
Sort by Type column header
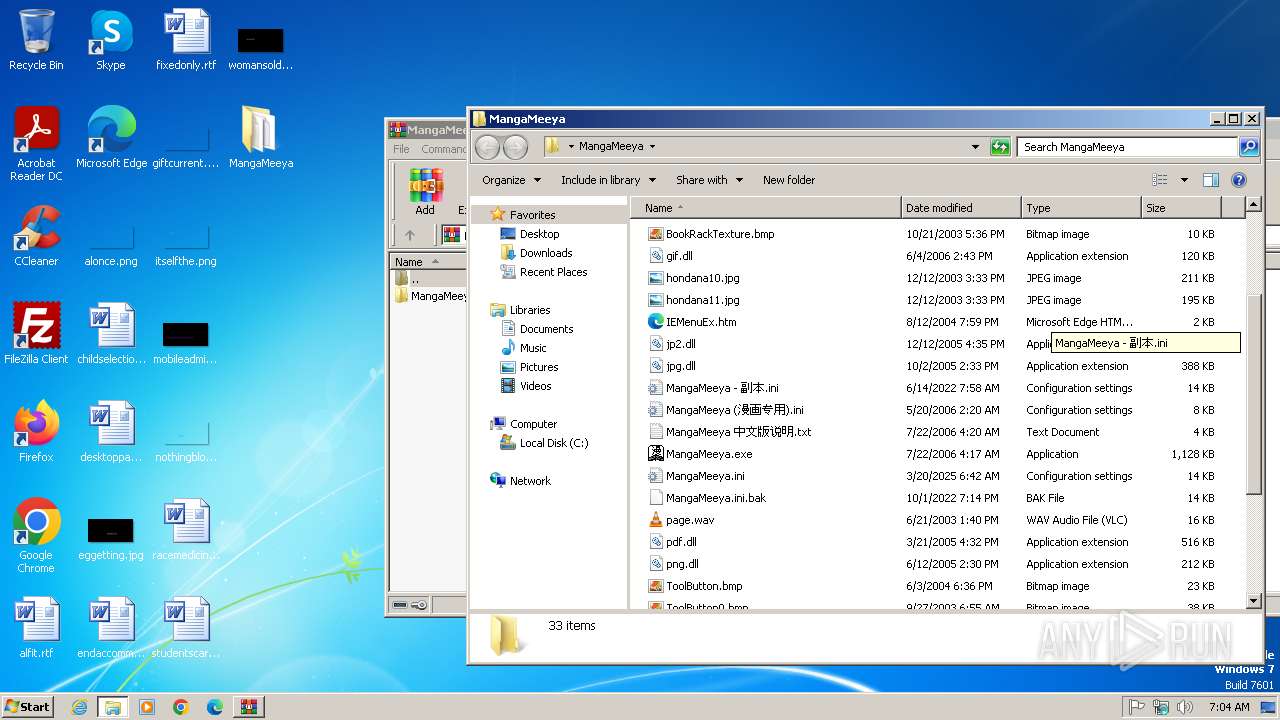click(x=1081, y=208)
